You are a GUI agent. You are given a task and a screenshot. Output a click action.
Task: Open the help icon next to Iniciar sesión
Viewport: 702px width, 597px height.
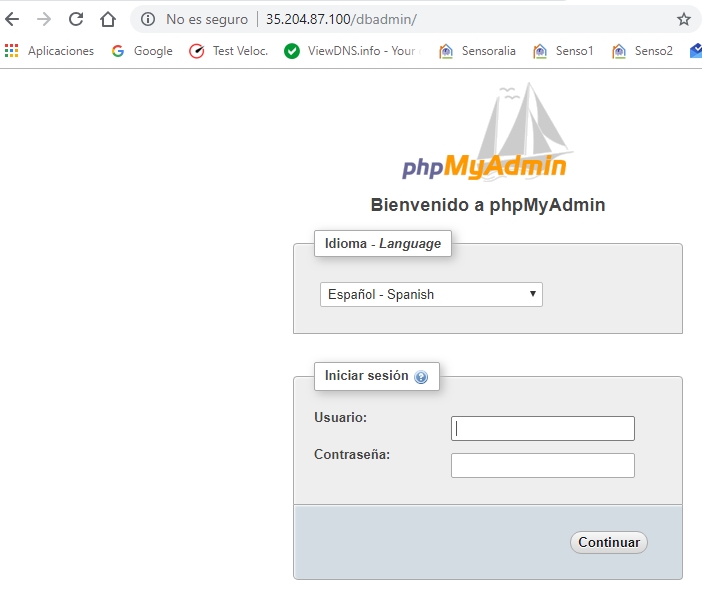pos(421,377)
